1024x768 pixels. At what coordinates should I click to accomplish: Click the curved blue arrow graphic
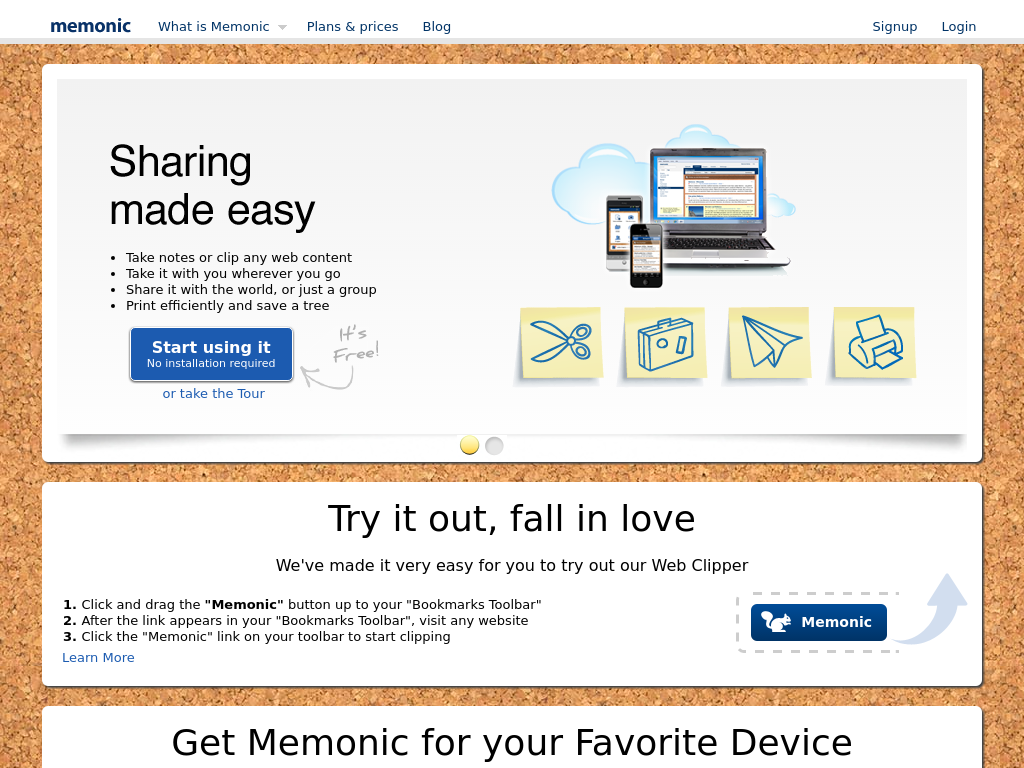(933, 609)
